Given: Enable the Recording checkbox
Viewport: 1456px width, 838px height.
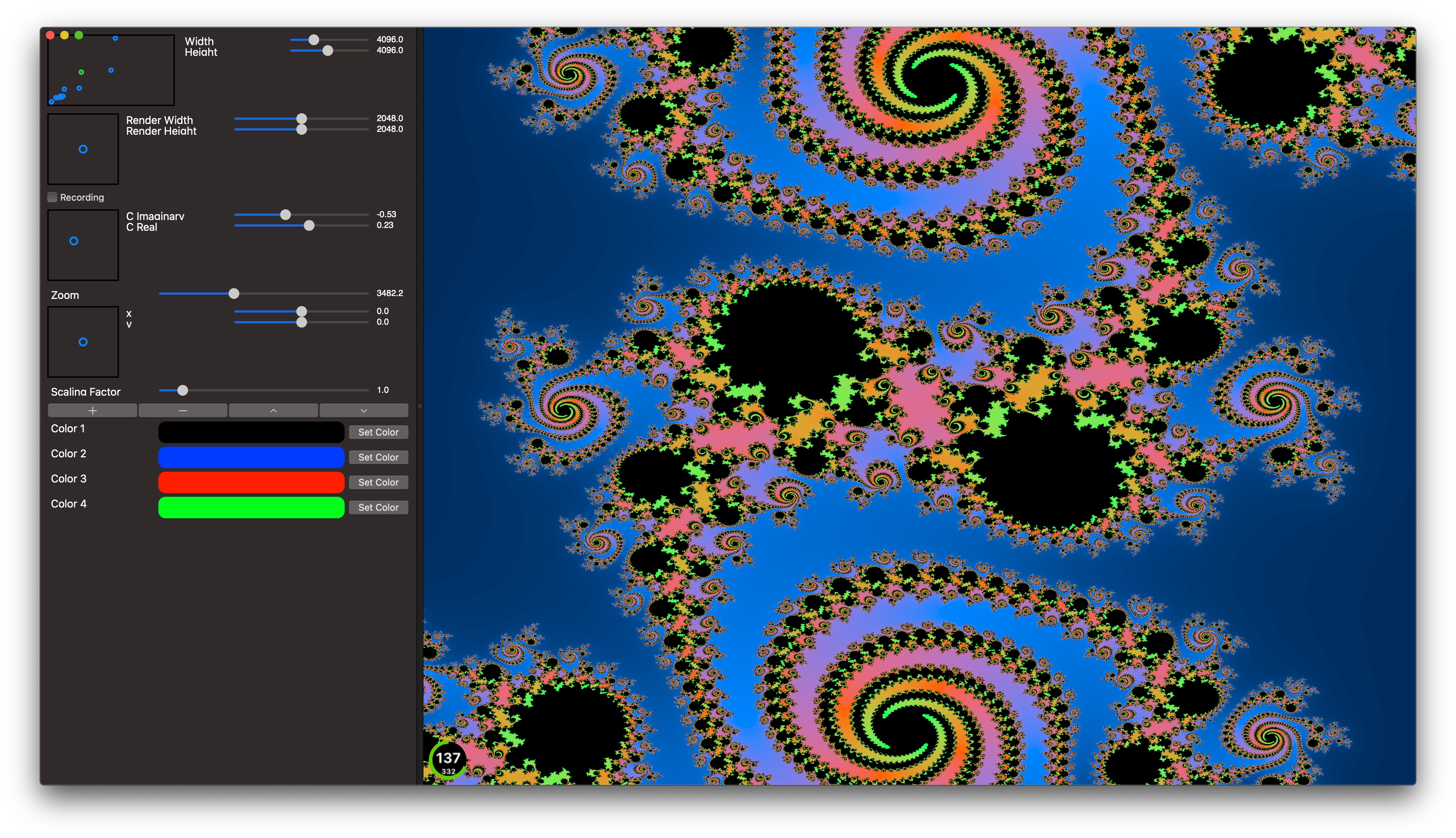Looking at the screenshot, I should click(52, 197).
